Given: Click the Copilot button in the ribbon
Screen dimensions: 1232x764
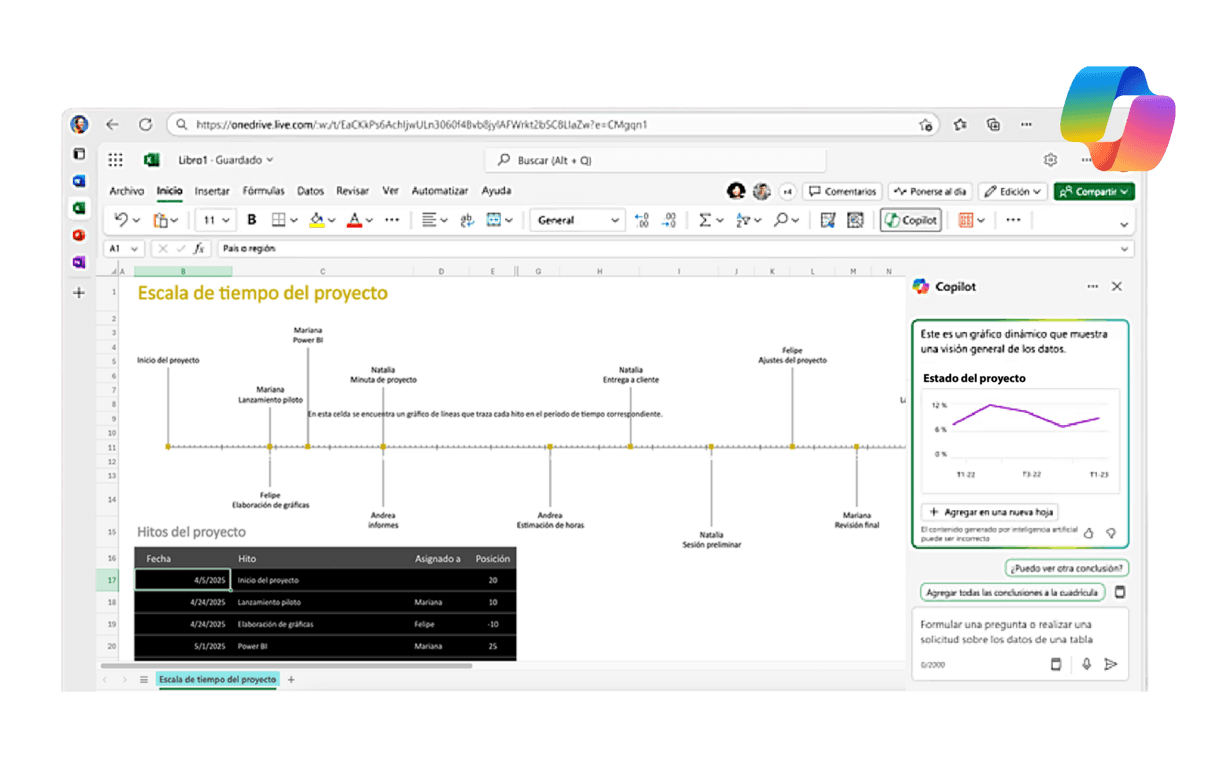Looking at the screenshot, I should pyautogui.click(x=911, y=220).
